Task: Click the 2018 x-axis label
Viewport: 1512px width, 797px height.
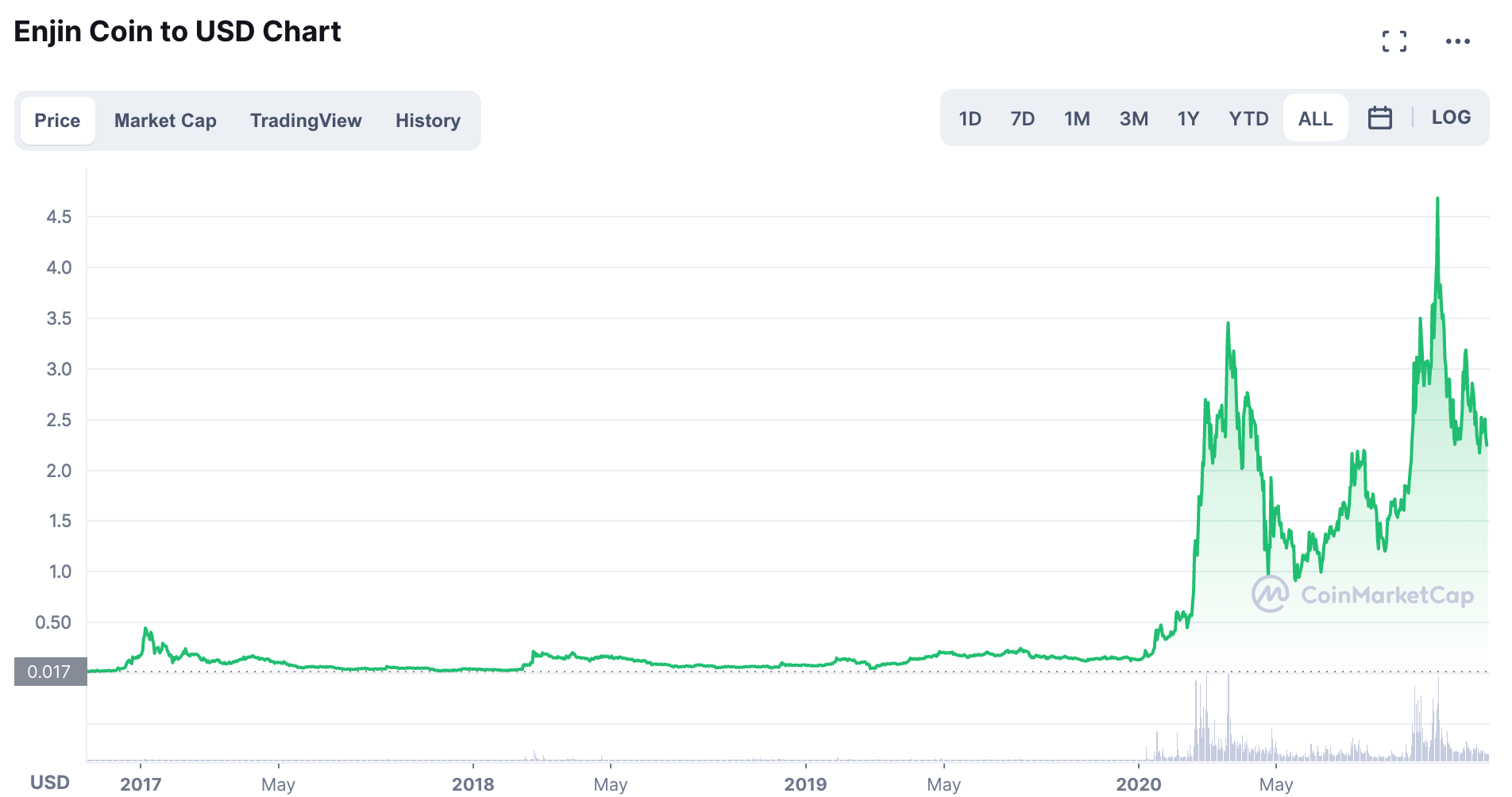Action: click(x=472, y=784)
